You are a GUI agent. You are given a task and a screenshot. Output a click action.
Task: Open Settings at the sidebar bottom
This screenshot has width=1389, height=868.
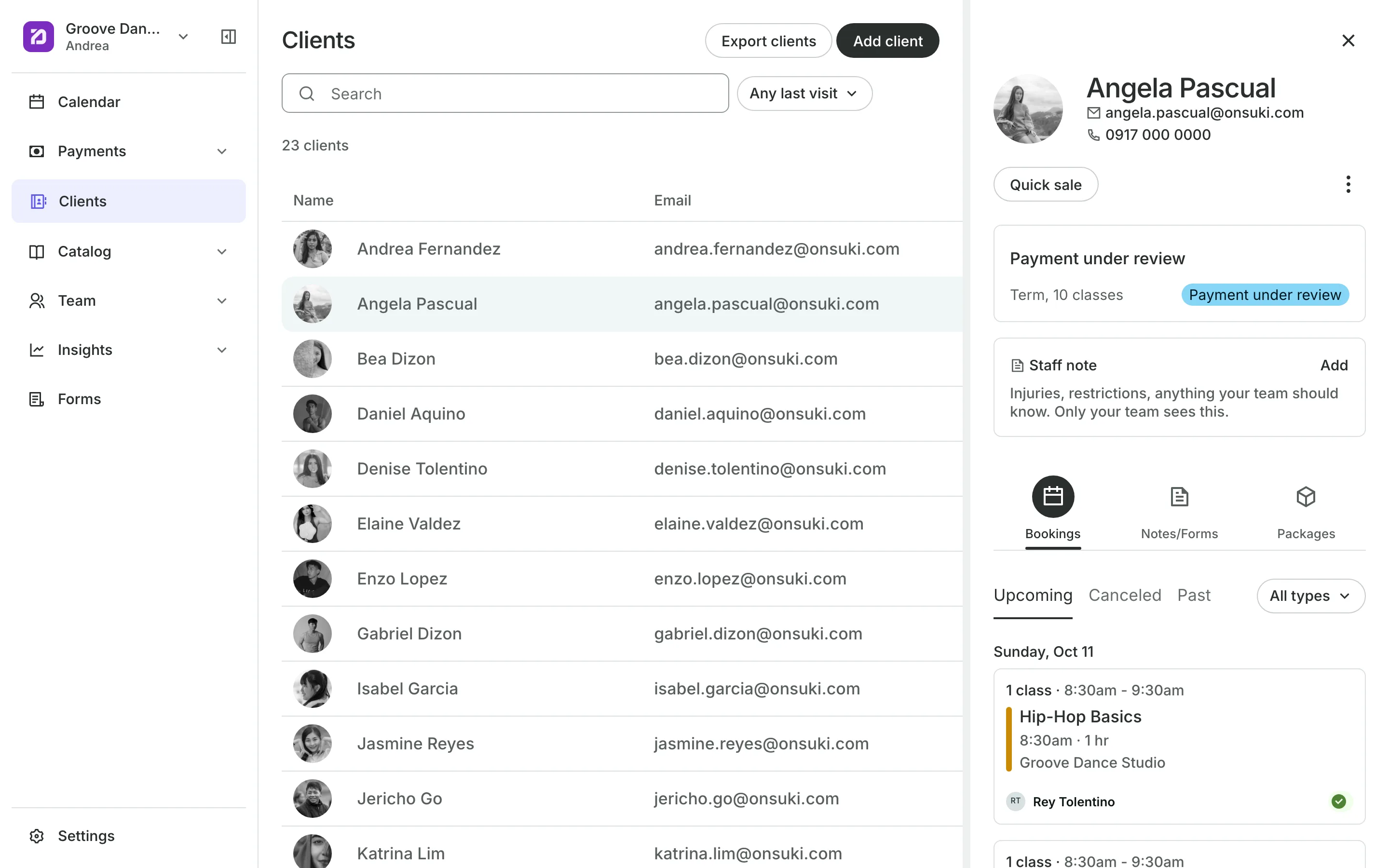[x=129, y=836]
